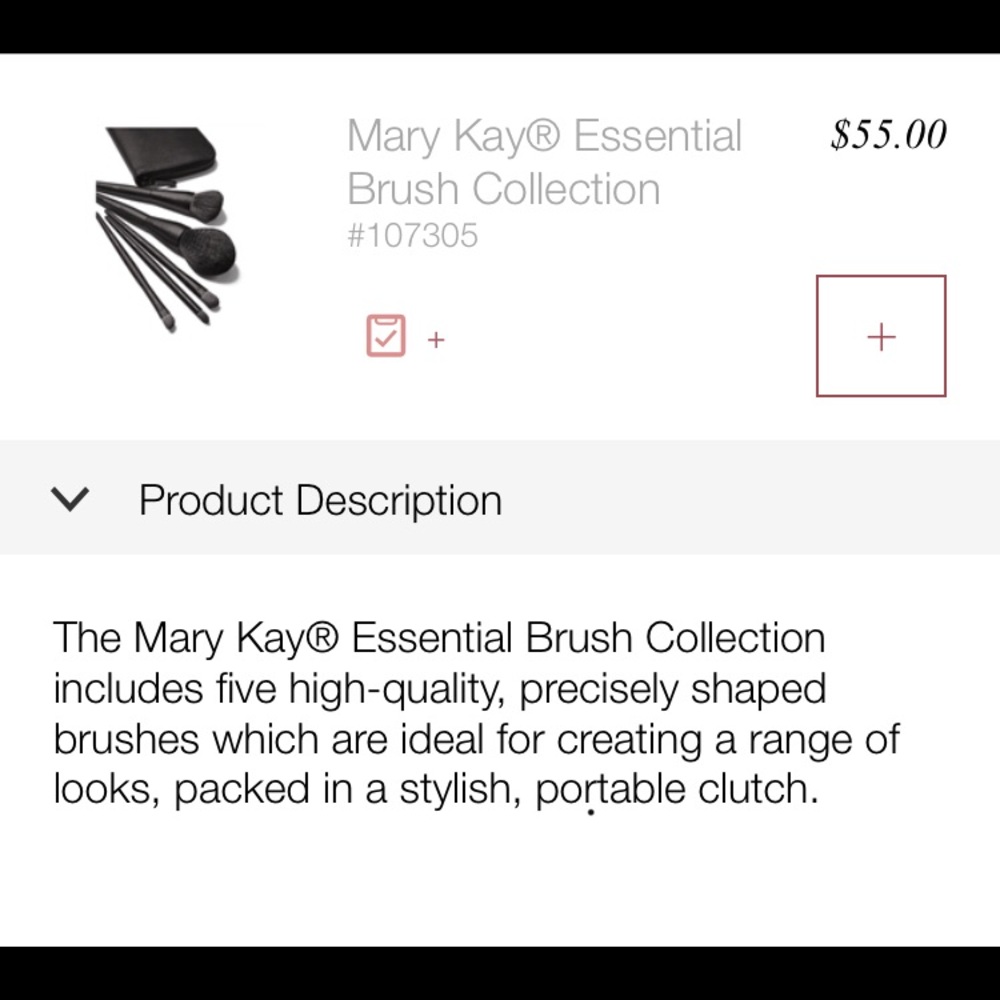Viewport: 1000px width, 1000px height.
Task: Click the Product Description section title text
Action: pos(320,499)
